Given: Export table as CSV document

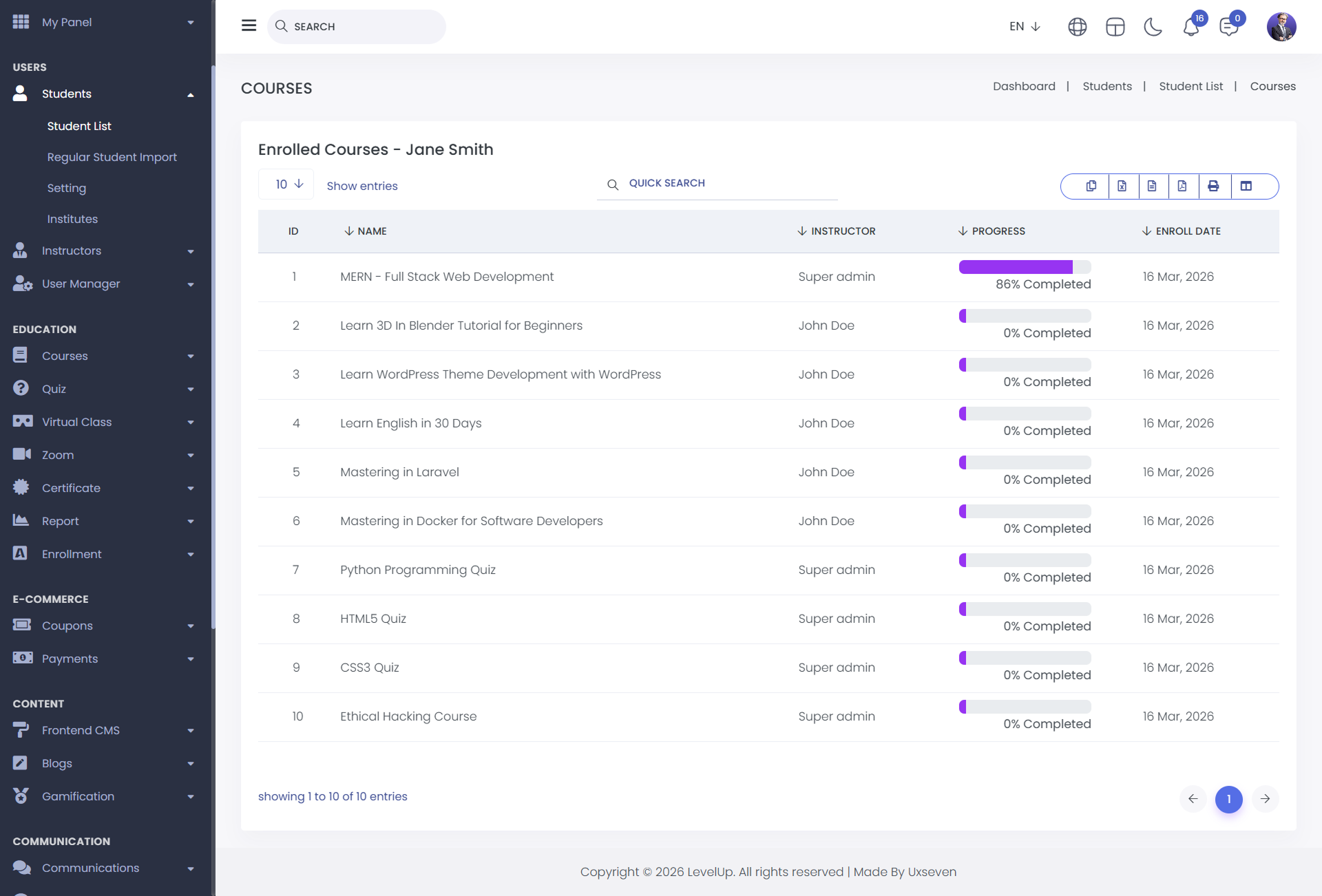Looking at the screenshot, I should click(1152, 186).
